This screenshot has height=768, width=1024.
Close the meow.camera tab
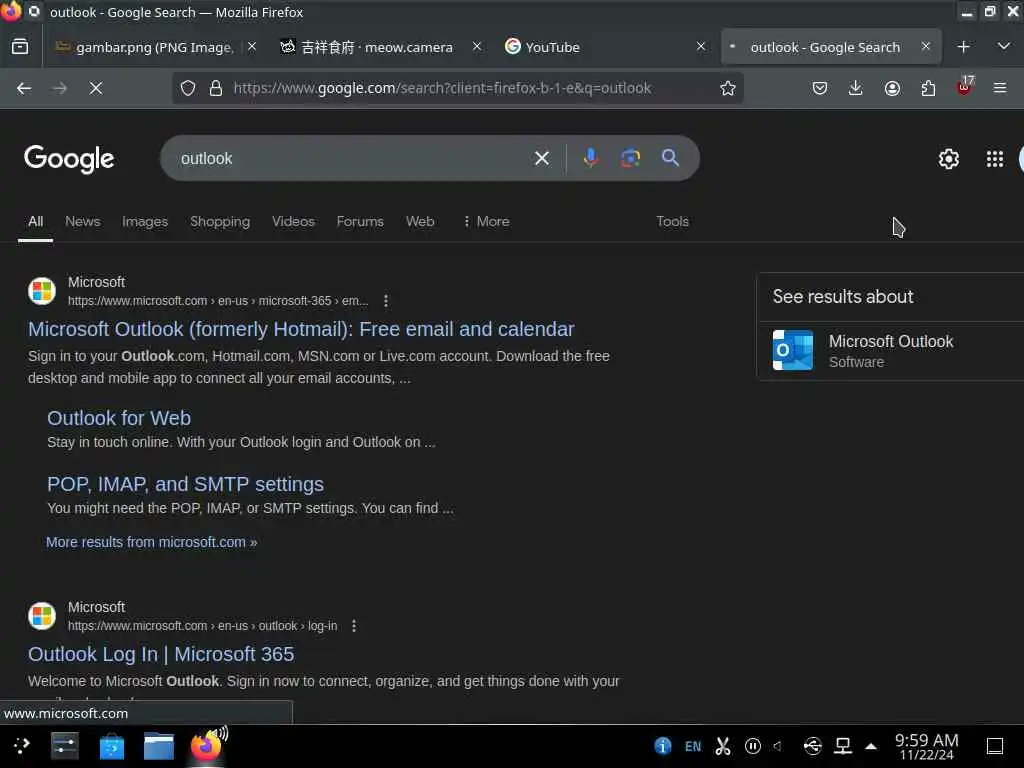(477, 46)
